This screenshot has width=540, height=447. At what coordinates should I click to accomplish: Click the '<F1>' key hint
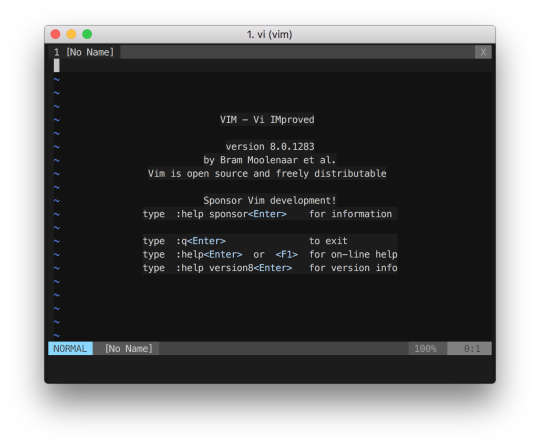point(287,254)
